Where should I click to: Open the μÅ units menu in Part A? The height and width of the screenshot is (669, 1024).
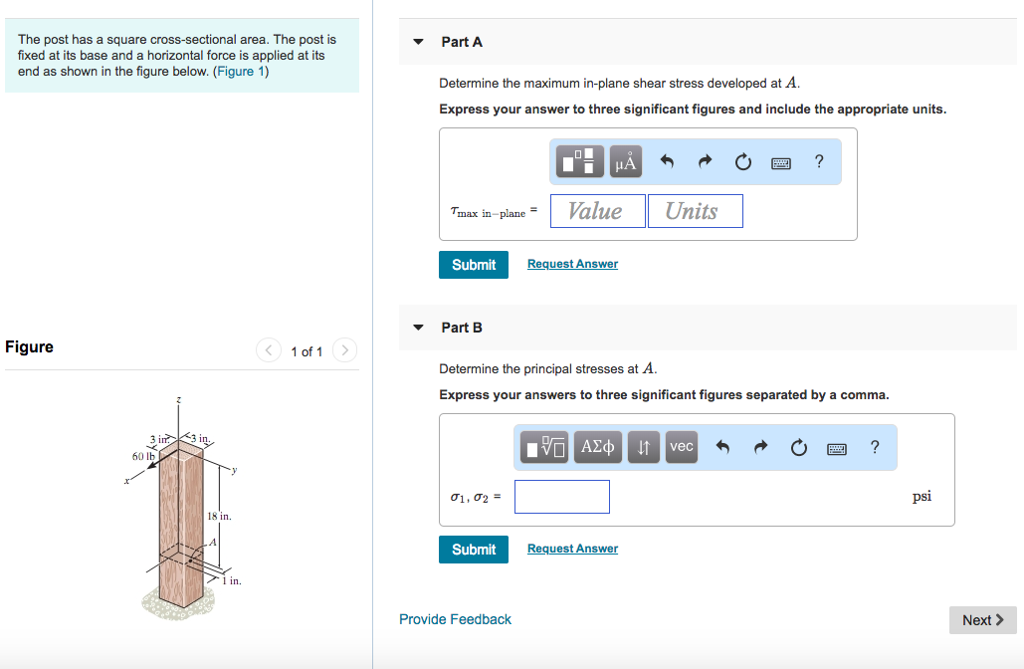625,161
